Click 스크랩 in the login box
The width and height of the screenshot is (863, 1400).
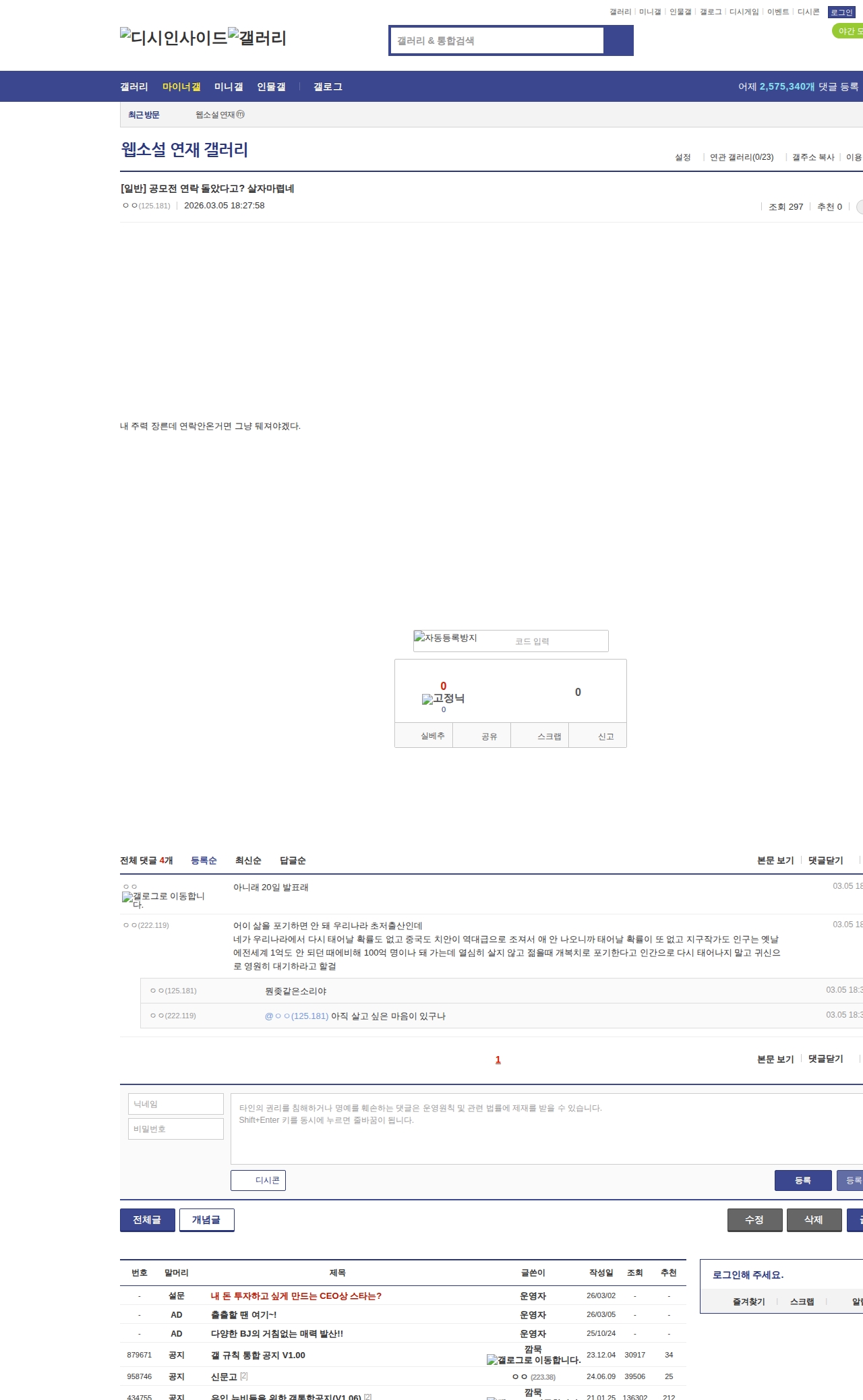[802, 1302]
